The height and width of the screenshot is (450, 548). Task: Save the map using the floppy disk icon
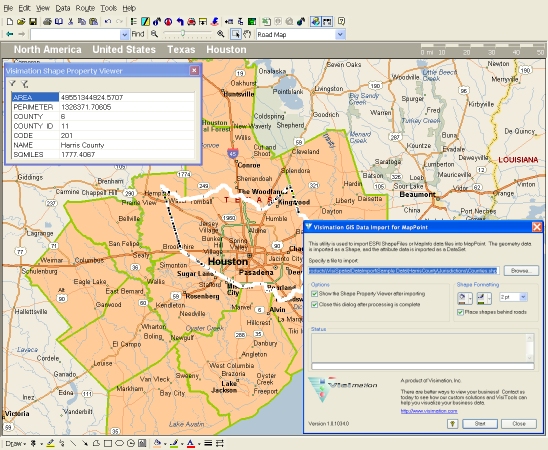33,22
